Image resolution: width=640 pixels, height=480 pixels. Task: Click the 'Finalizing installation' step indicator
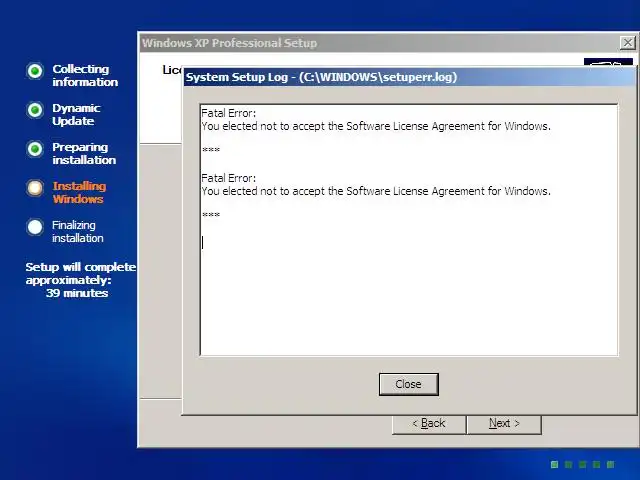35,227
